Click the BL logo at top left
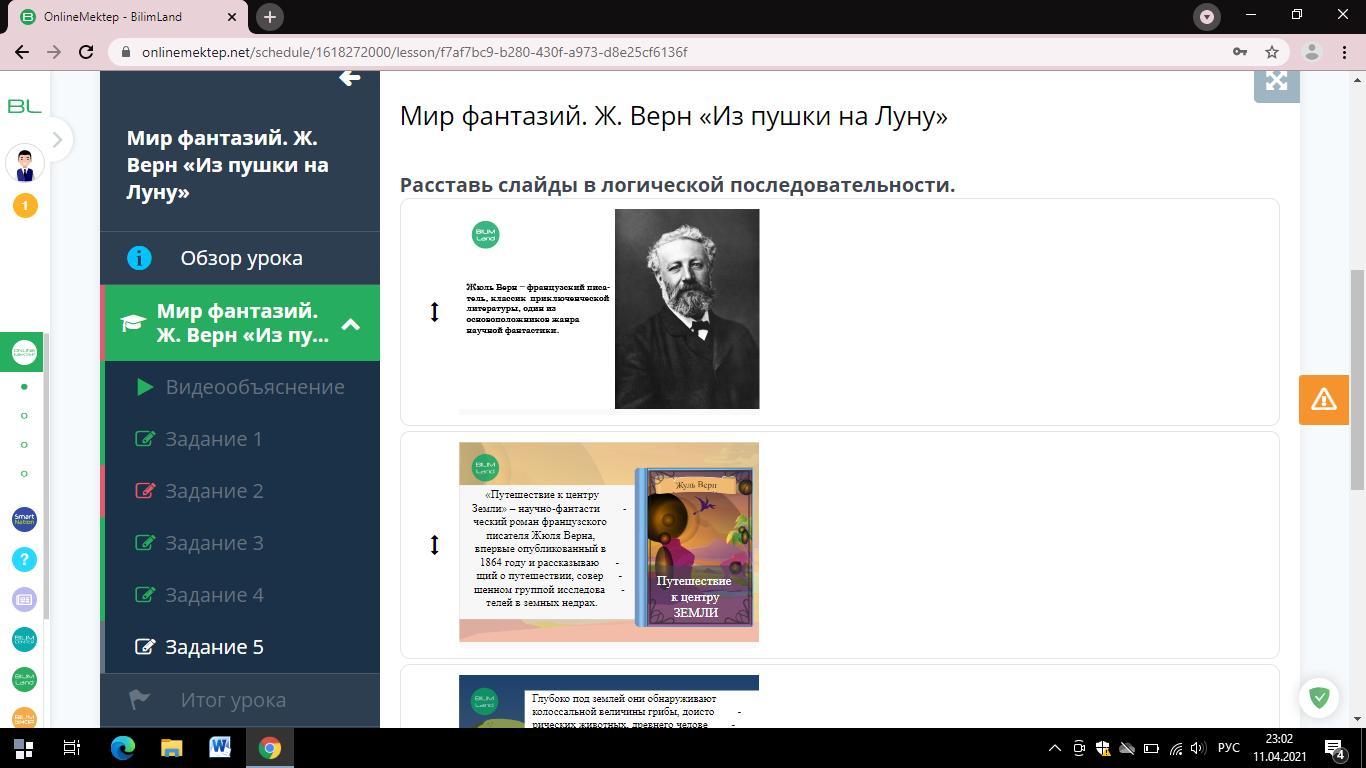The height and width of the screenshot is (768, 1366). coord(24,106)
